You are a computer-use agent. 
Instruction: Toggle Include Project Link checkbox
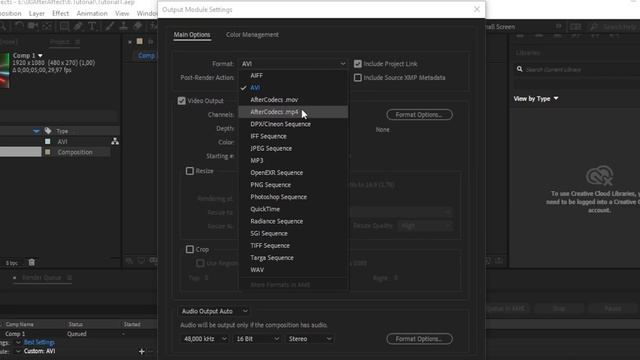tap(358, 64)
